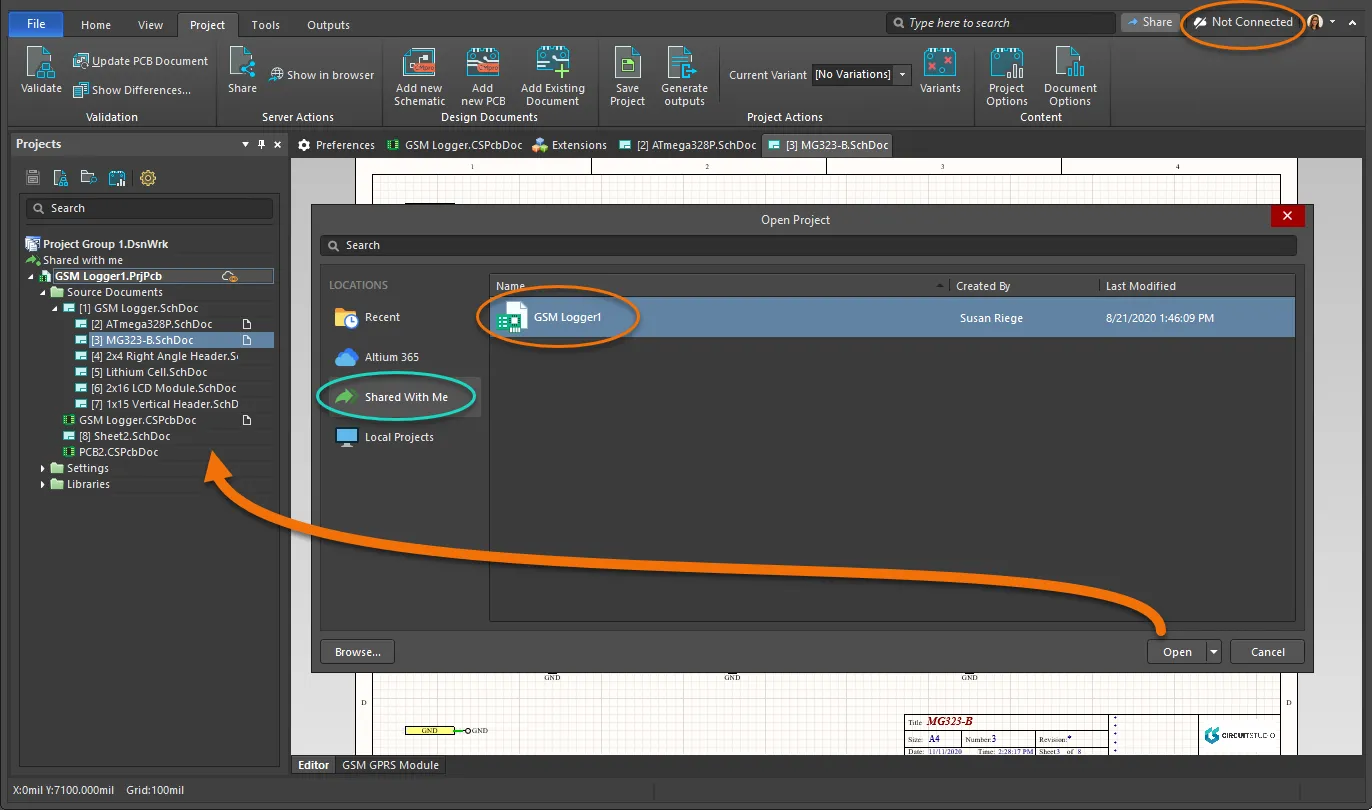Select PCB2.CSPcbDoc in project tree

pyautogui.click(x=118, y=452)
